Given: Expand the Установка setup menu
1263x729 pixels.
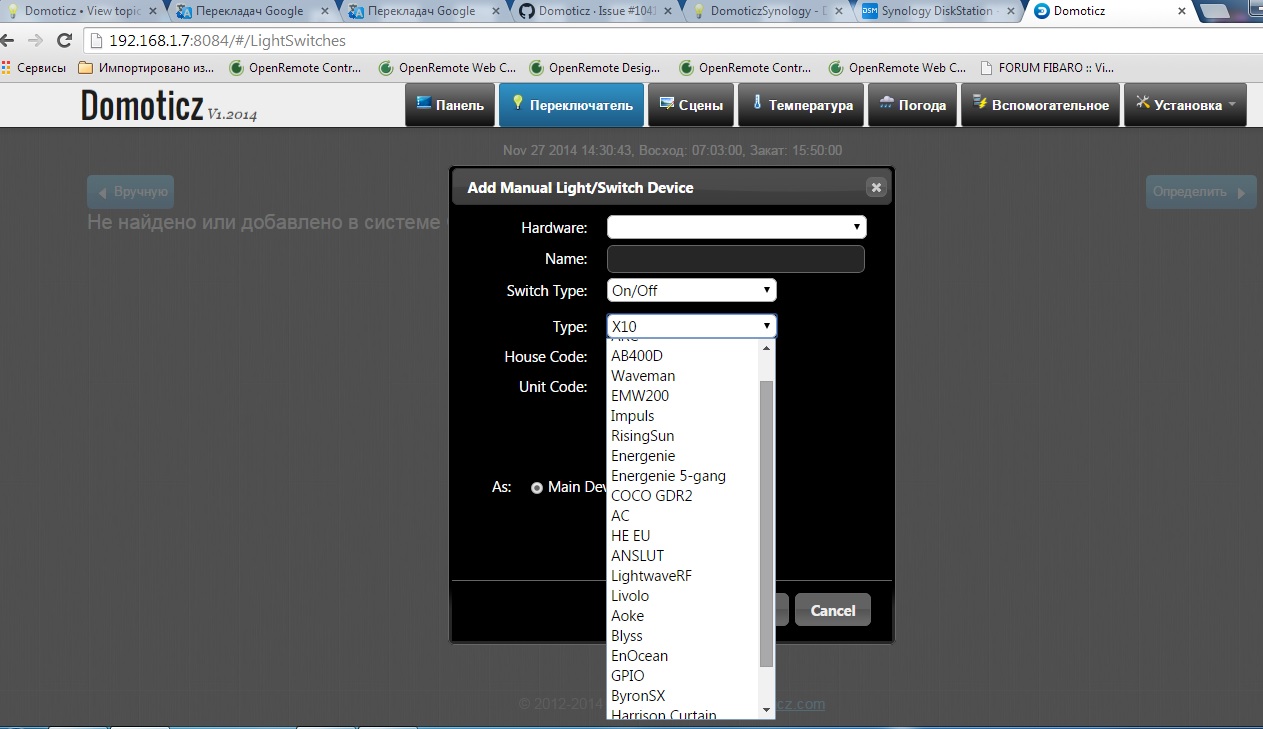Looking at the screenshot, I should (x=1186, y=105).
